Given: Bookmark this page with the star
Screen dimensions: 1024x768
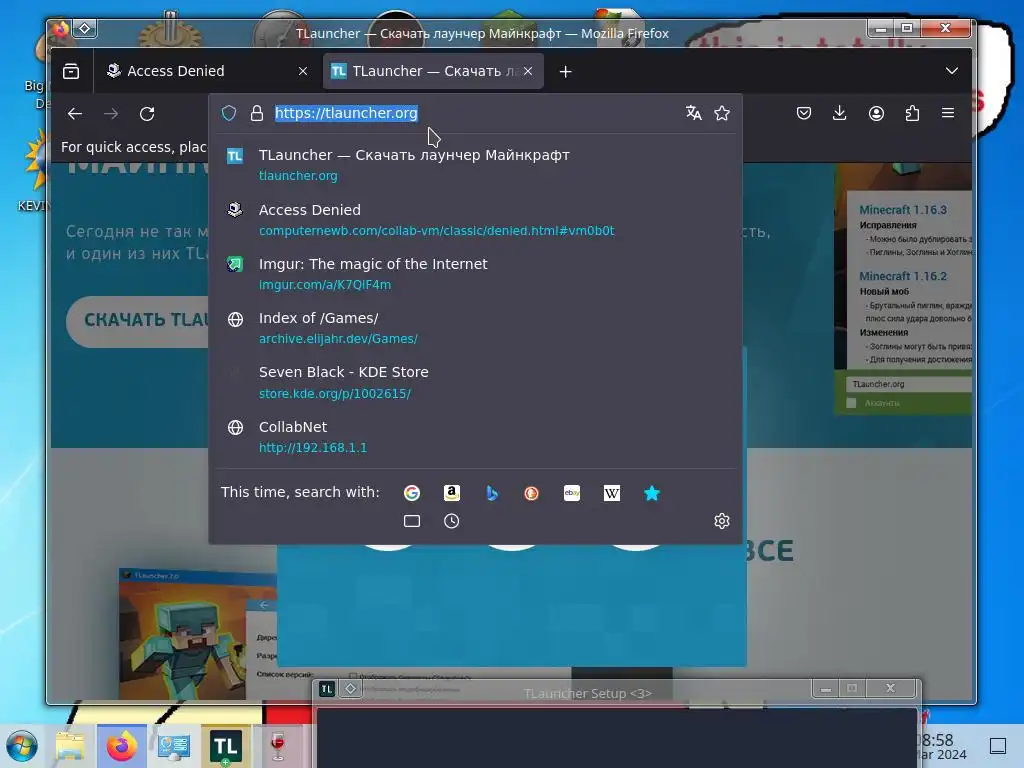Looking at the screenshot, I should coord(722,113).
